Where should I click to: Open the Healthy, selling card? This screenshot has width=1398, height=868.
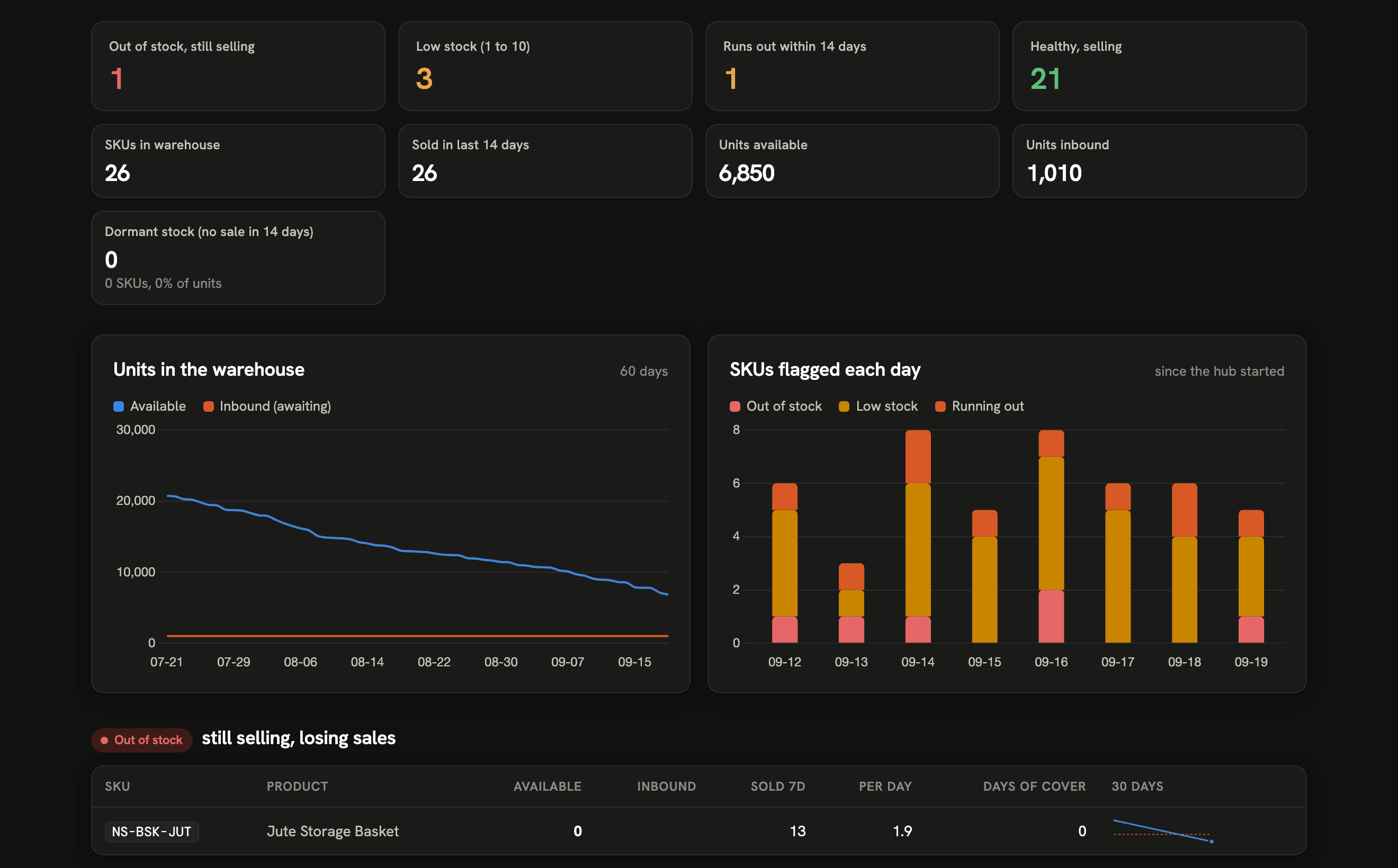(1159, 66)
